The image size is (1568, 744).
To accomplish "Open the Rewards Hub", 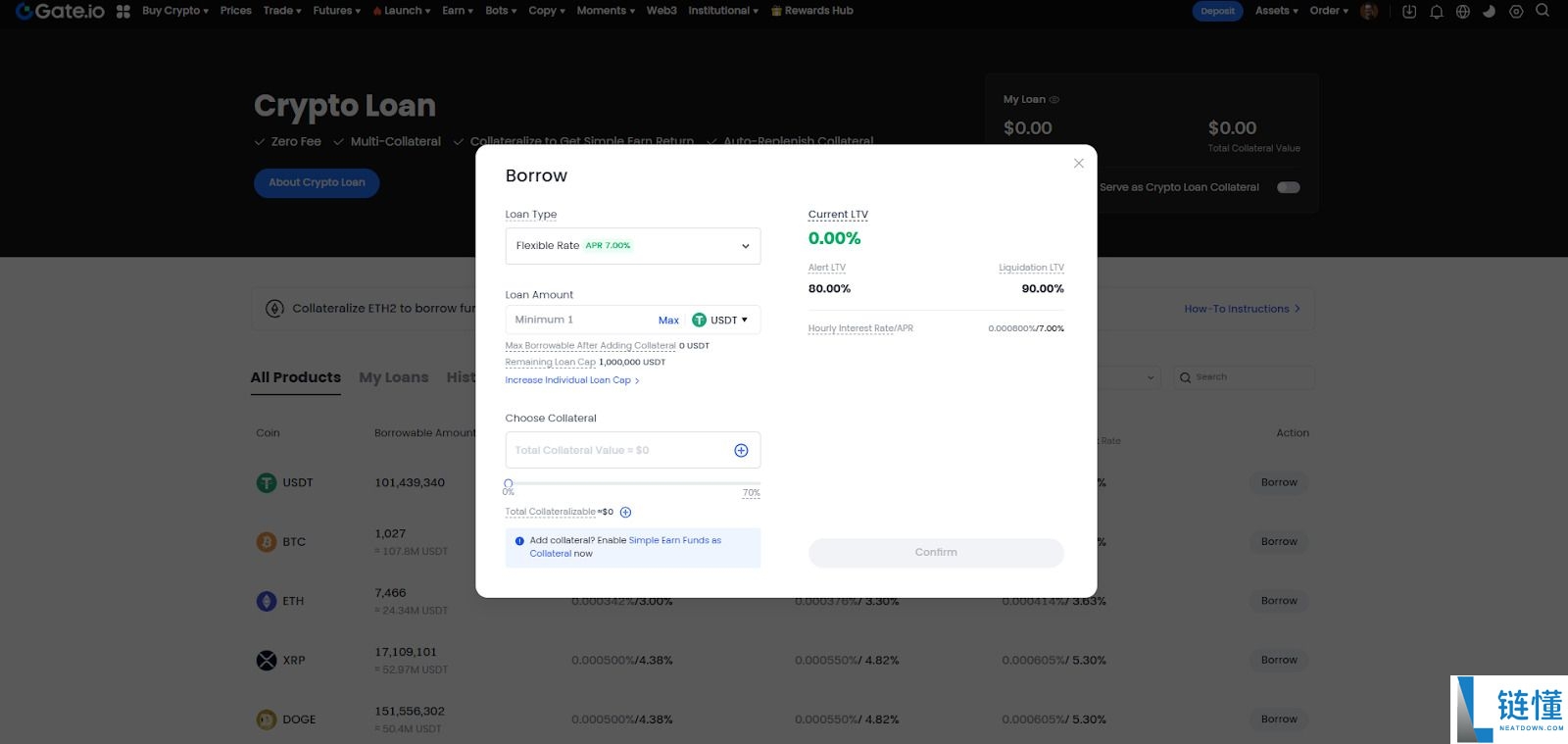I will [x=812, y=11].
